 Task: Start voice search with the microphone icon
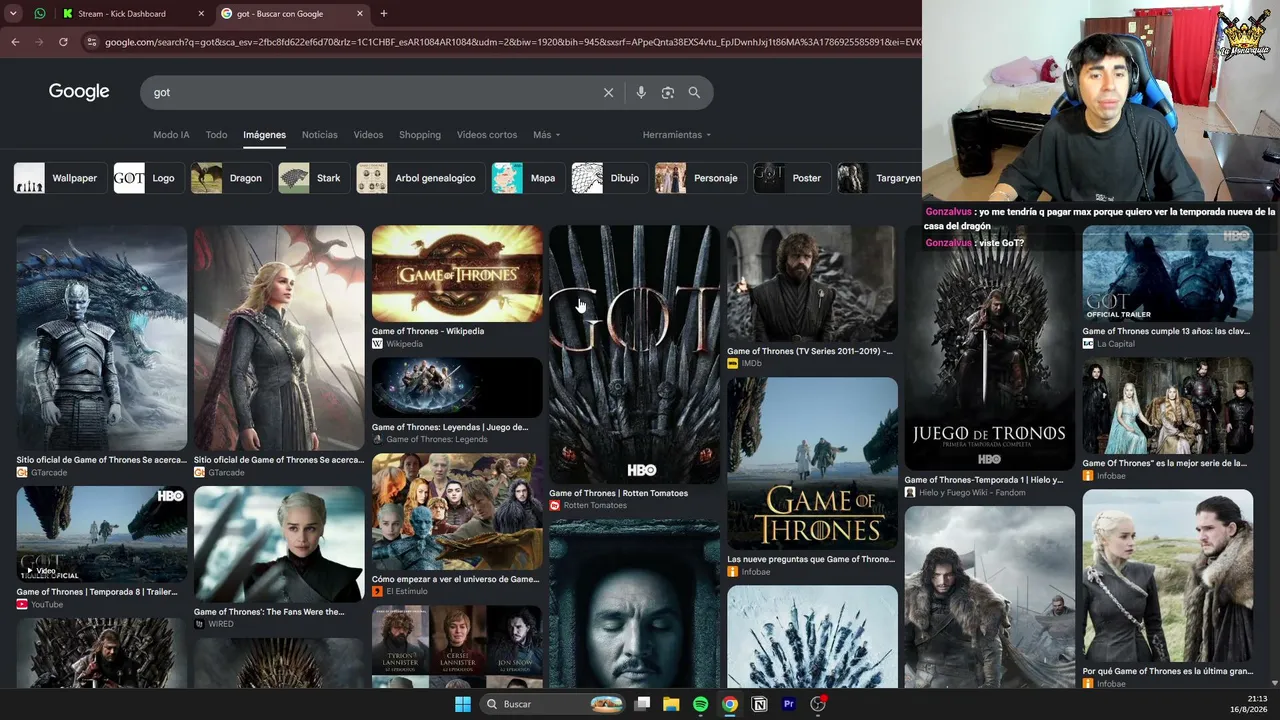click(641, 93)
